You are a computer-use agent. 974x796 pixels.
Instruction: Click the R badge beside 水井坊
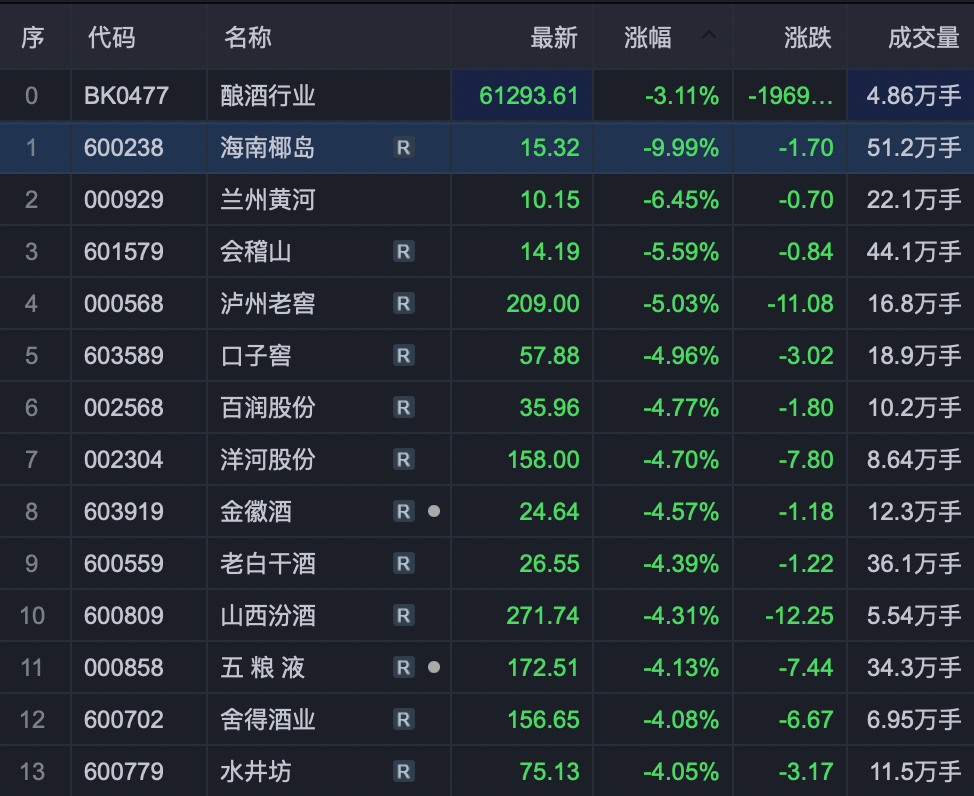[403, 772]
